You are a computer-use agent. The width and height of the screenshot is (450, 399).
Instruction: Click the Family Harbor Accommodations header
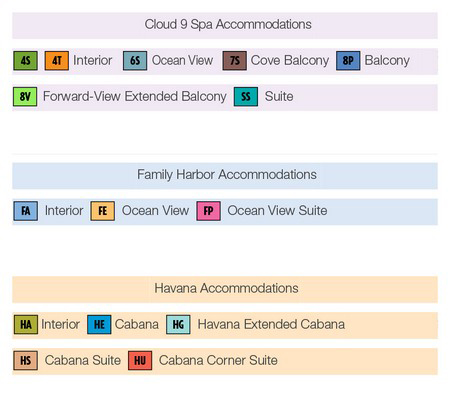coord(225,176)
